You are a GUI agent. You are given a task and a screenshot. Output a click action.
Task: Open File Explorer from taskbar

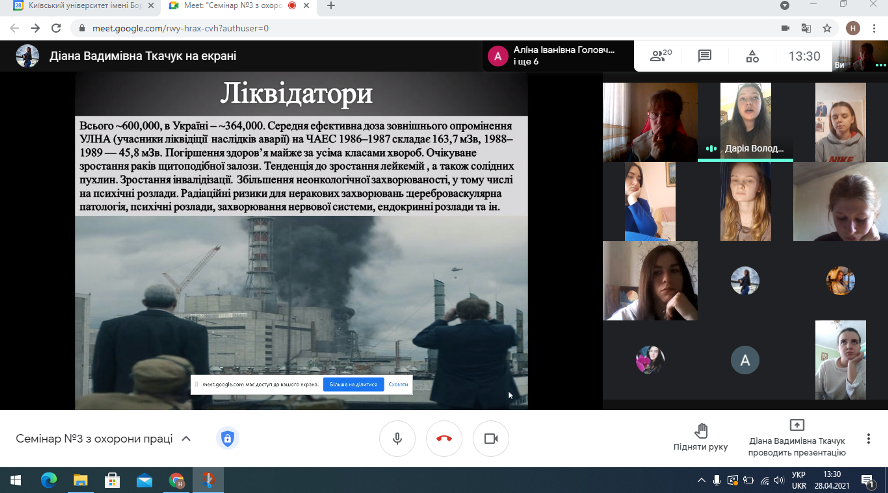80,481
